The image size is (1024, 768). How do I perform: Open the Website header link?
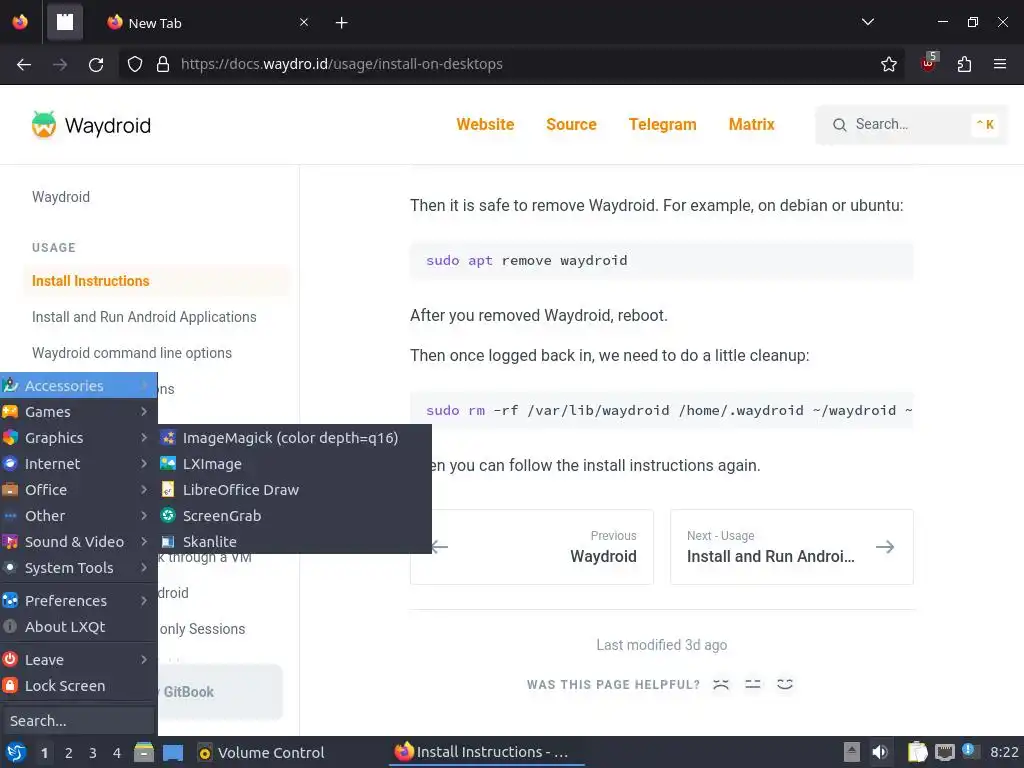485,124
